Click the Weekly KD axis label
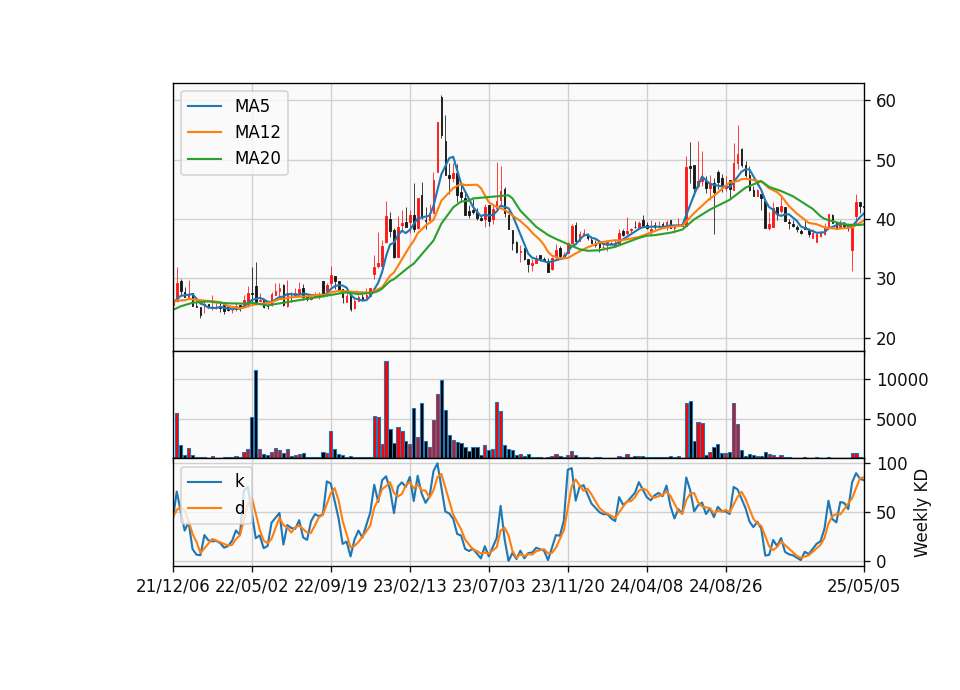The image size is (960, 690). click(920, 514)
